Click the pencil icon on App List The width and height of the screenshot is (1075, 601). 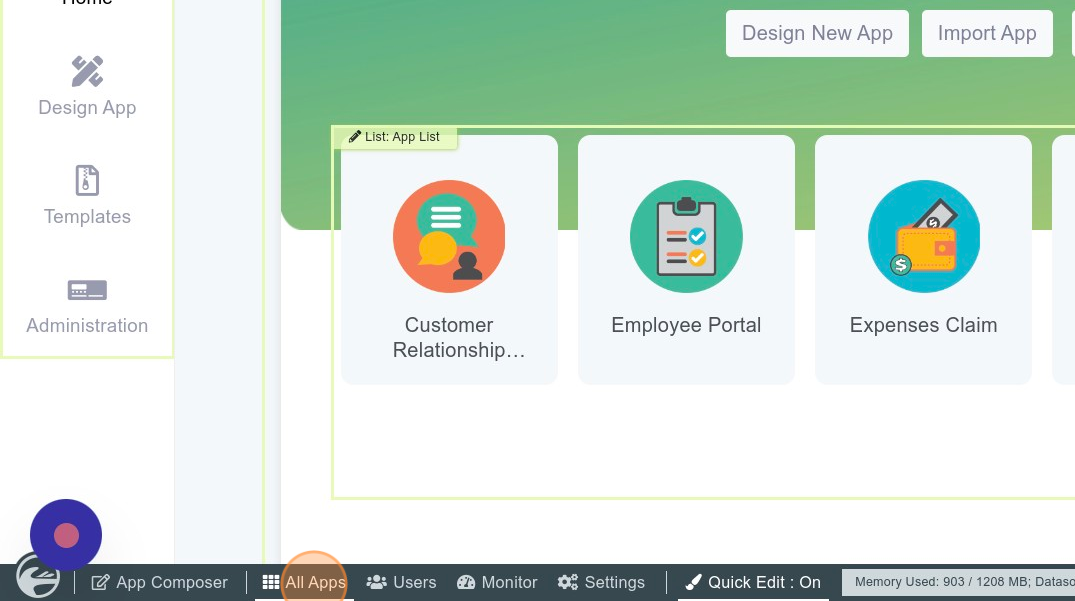pyautogui.click(x=354, y=137)
